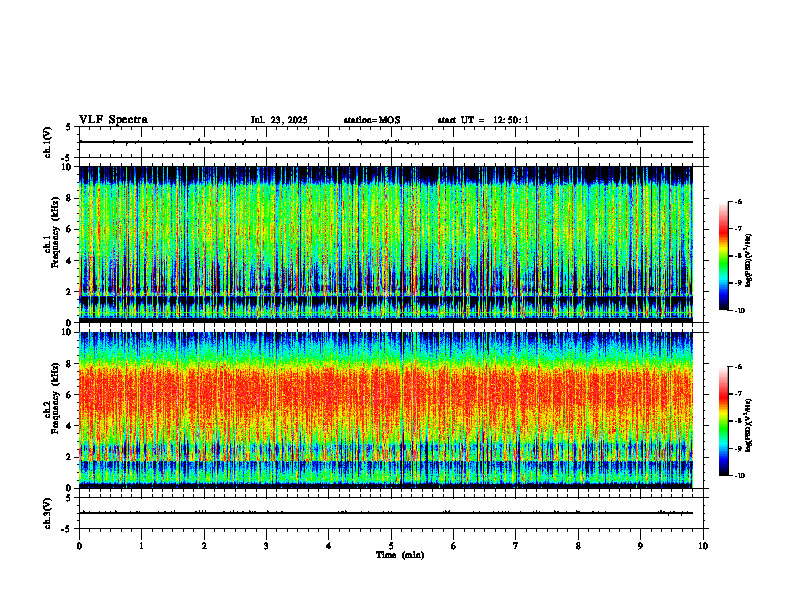Click the "start UT = 12:50: 1" text

coord(483,120)
